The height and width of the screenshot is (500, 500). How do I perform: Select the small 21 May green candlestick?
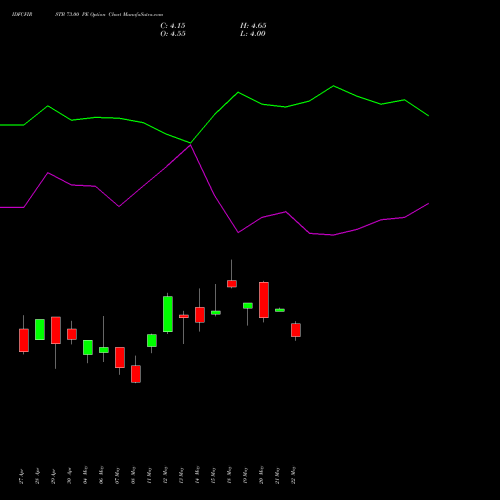click(x=280, y=310)
